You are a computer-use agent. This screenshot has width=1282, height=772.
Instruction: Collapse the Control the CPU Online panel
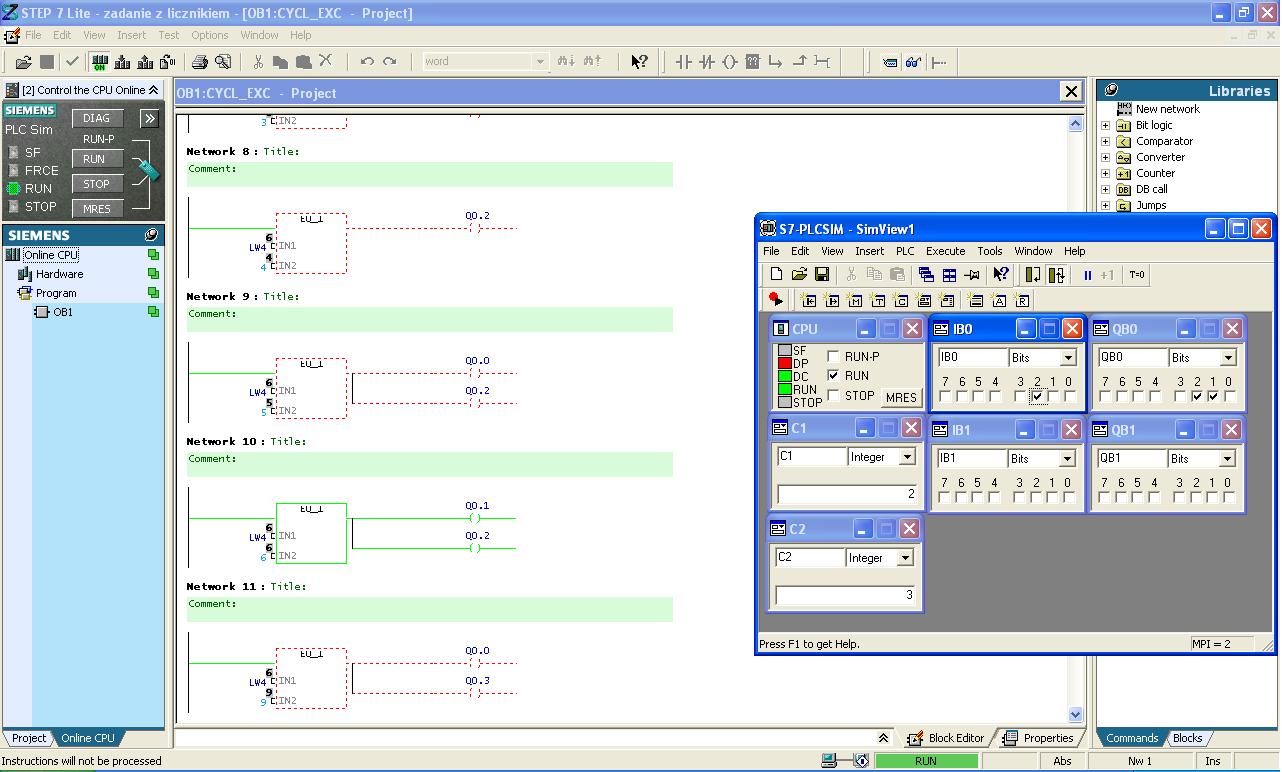153,90
